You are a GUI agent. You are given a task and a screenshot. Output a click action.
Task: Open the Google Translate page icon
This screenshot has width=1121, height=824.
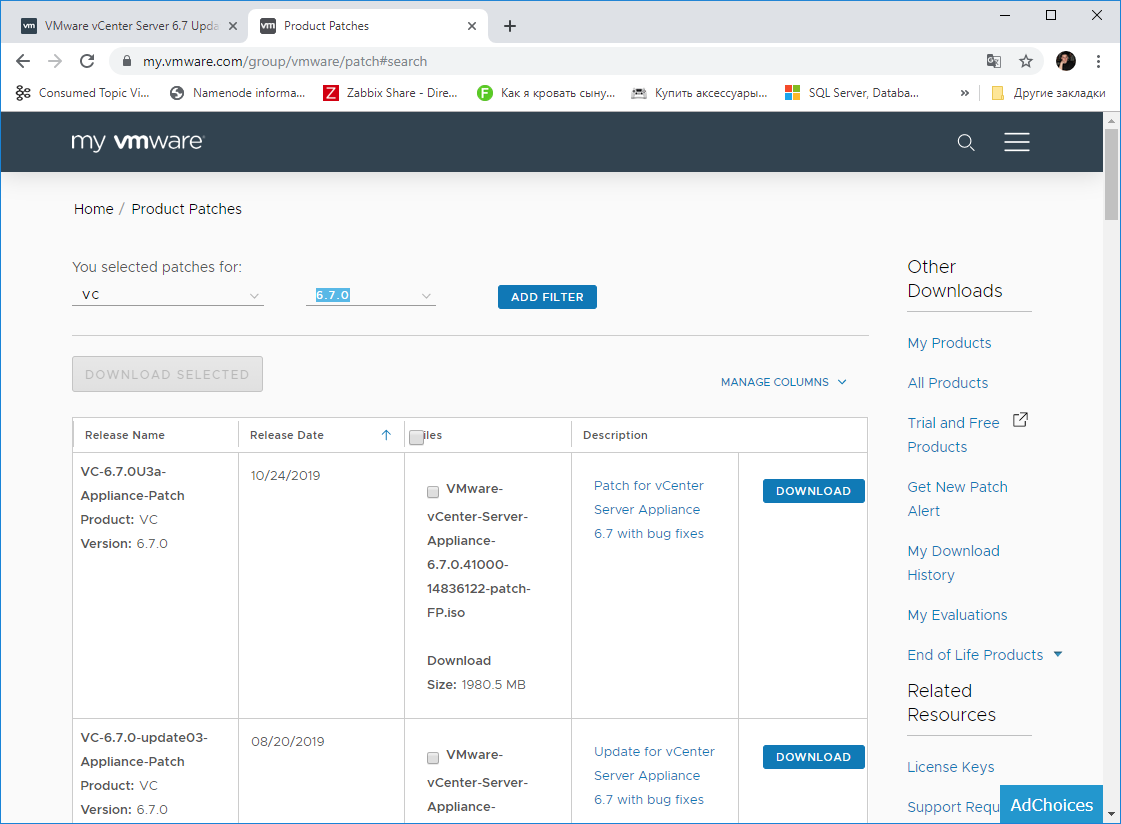[x=994, y=61]
